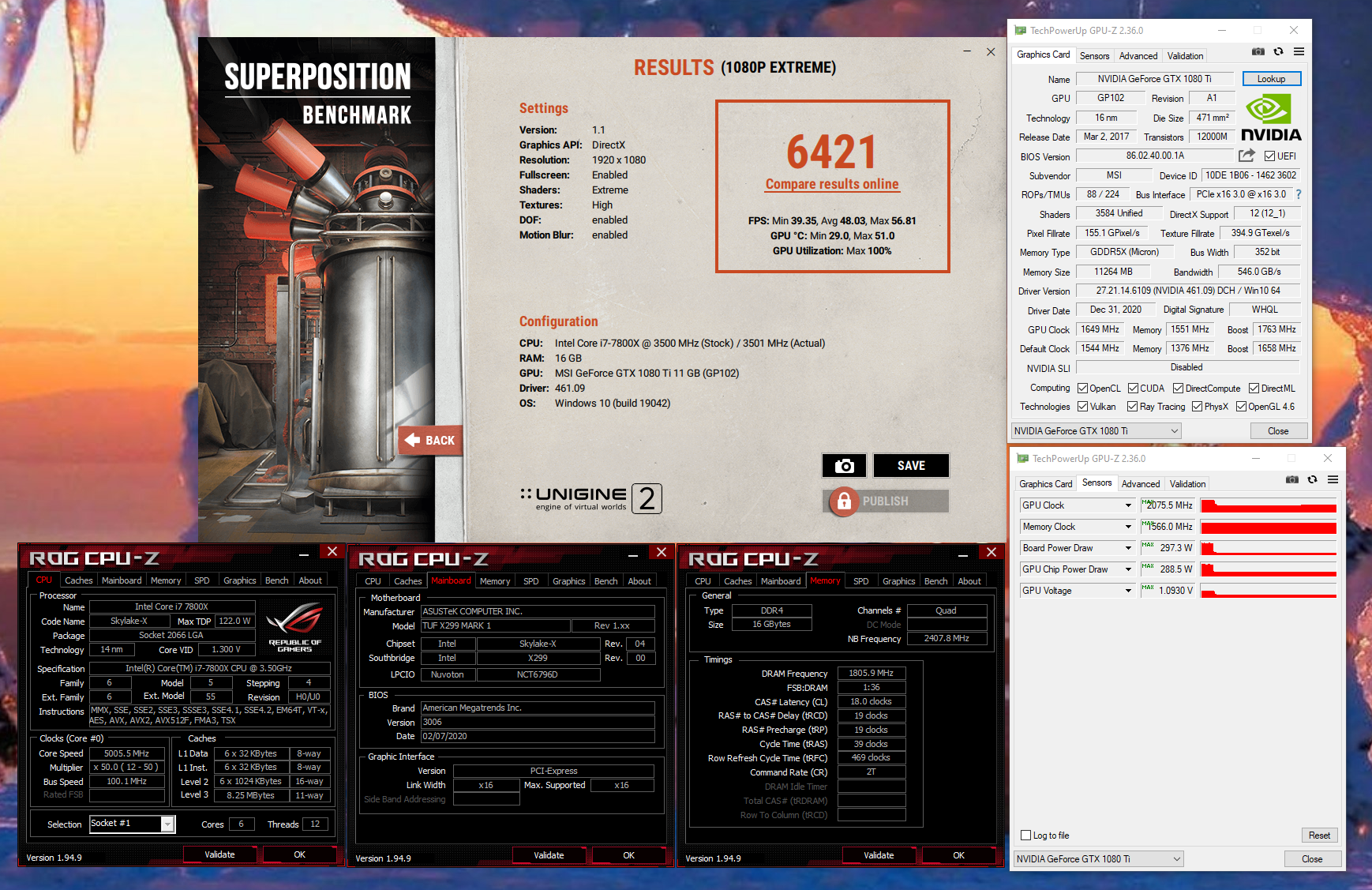Image resolution: width=1372 pixels, height=890 pixels.
Task: Toggle the DirectCompute checkbox
Action: pyautogui.click(x=1178, y=389)
